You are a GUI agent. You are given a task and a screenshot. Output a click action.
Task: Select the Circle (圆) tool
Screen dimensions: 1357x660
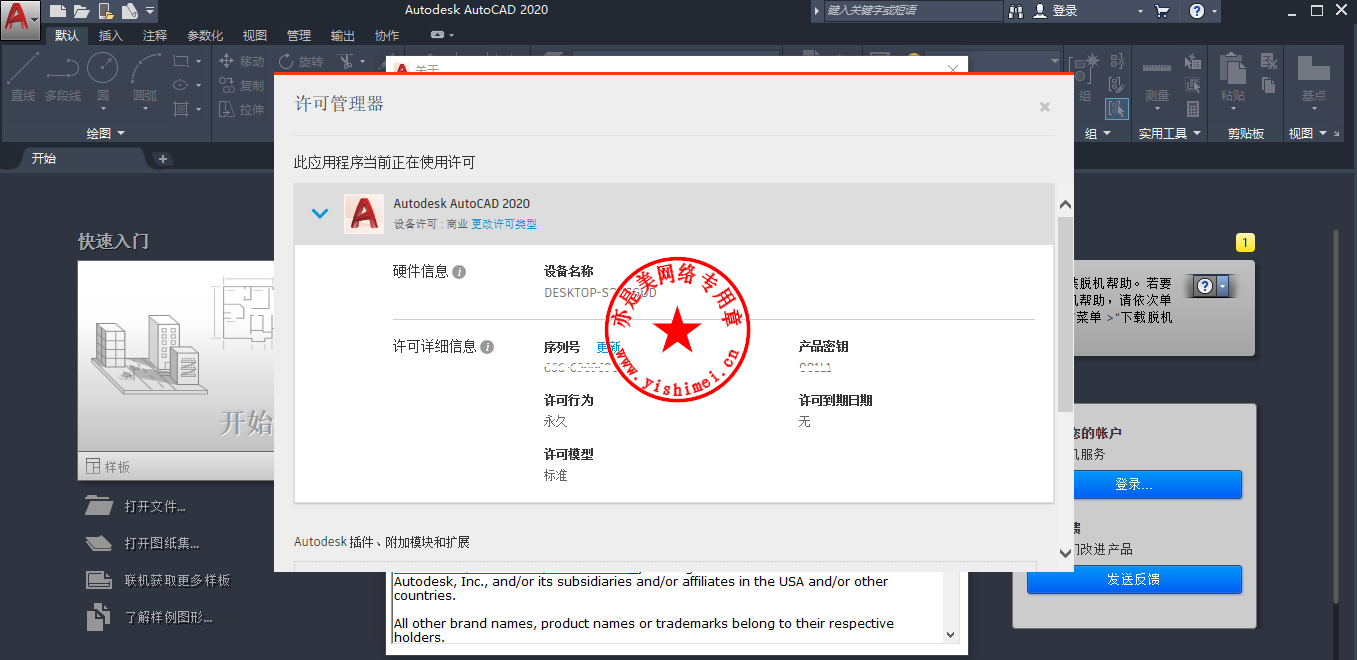click(102, 76)
